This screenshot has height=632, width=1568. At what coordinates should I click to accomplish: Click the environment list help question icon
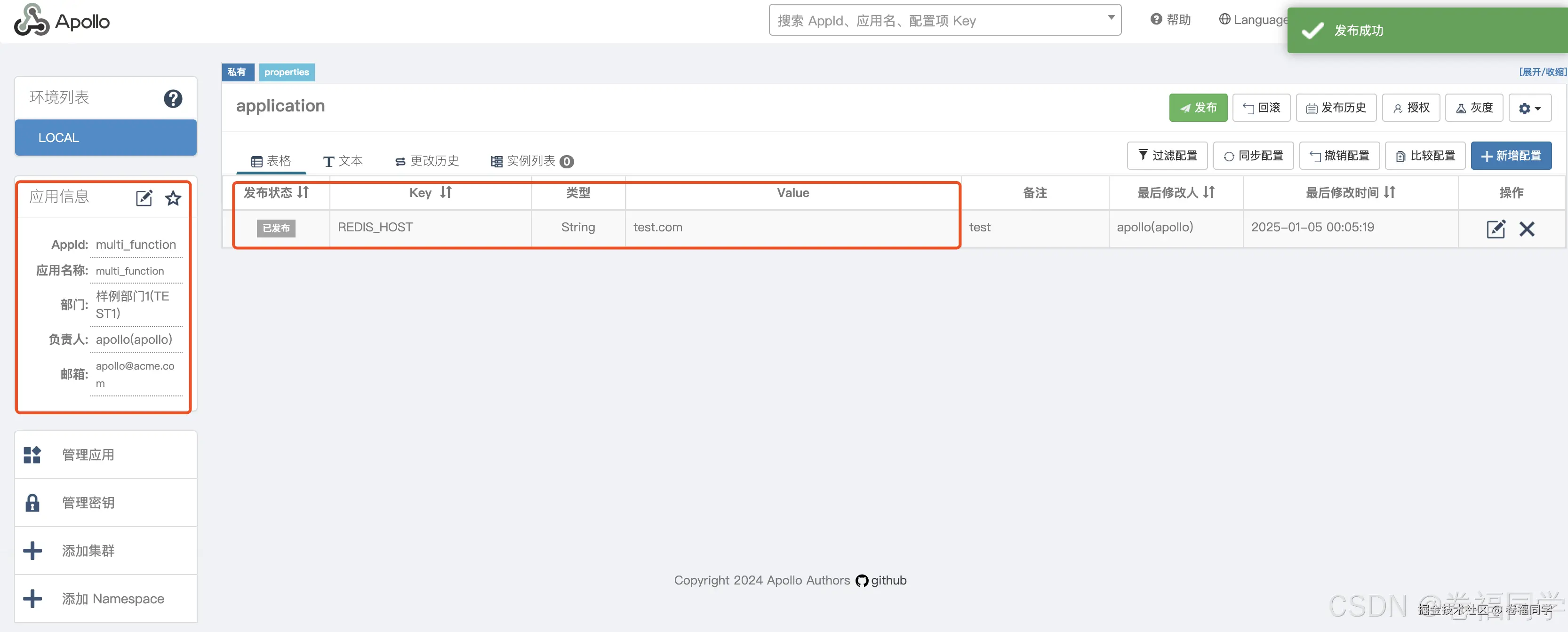click(173, 99)
